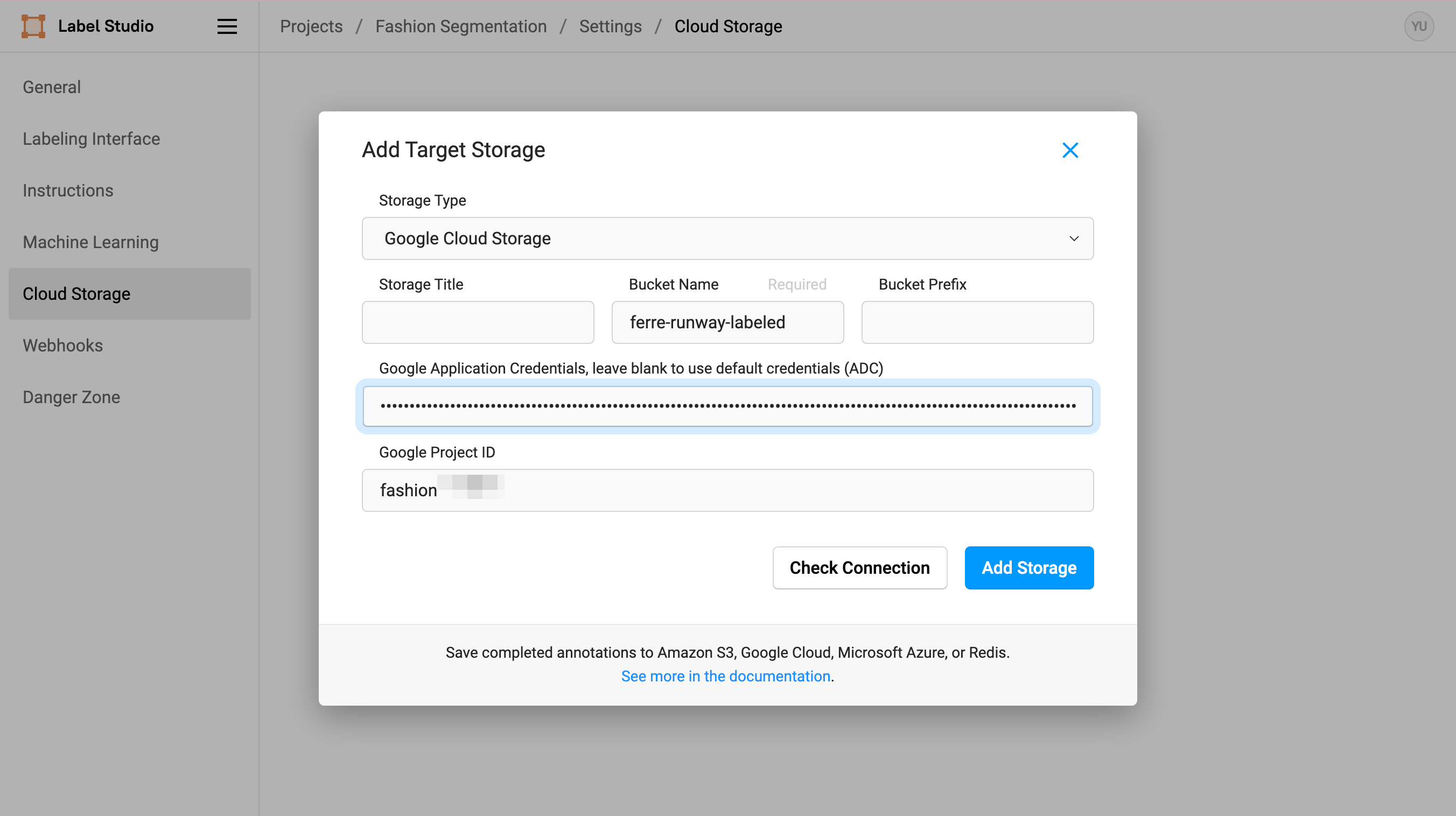
Task: Click the YU user avatar
Action: pyautogui.click(x=1418, y=26)
